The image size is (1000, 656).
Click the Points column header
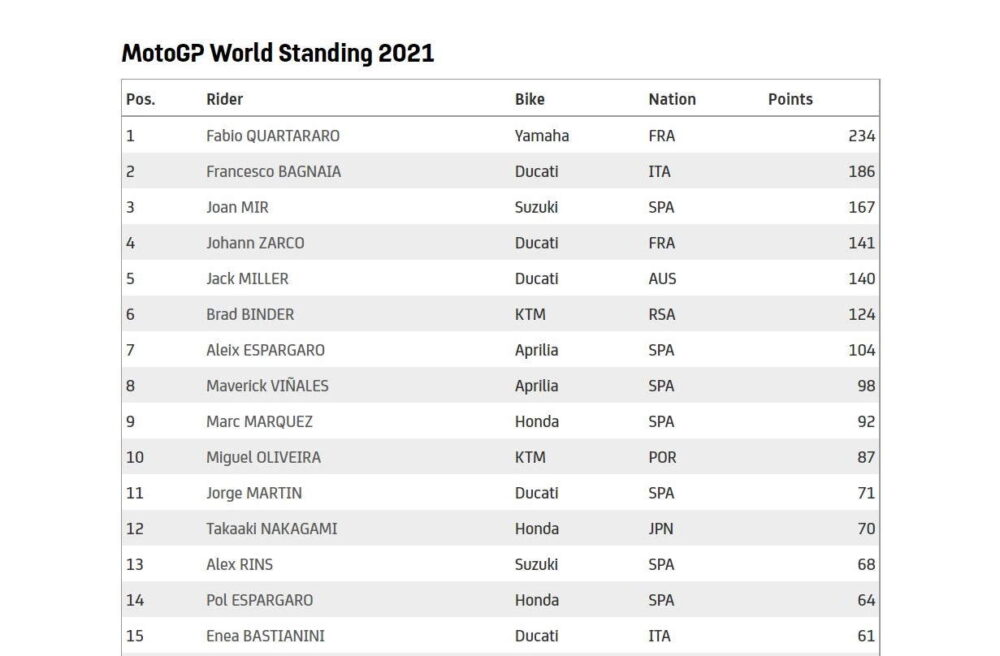pyautogui.click(x=790, y=99)
